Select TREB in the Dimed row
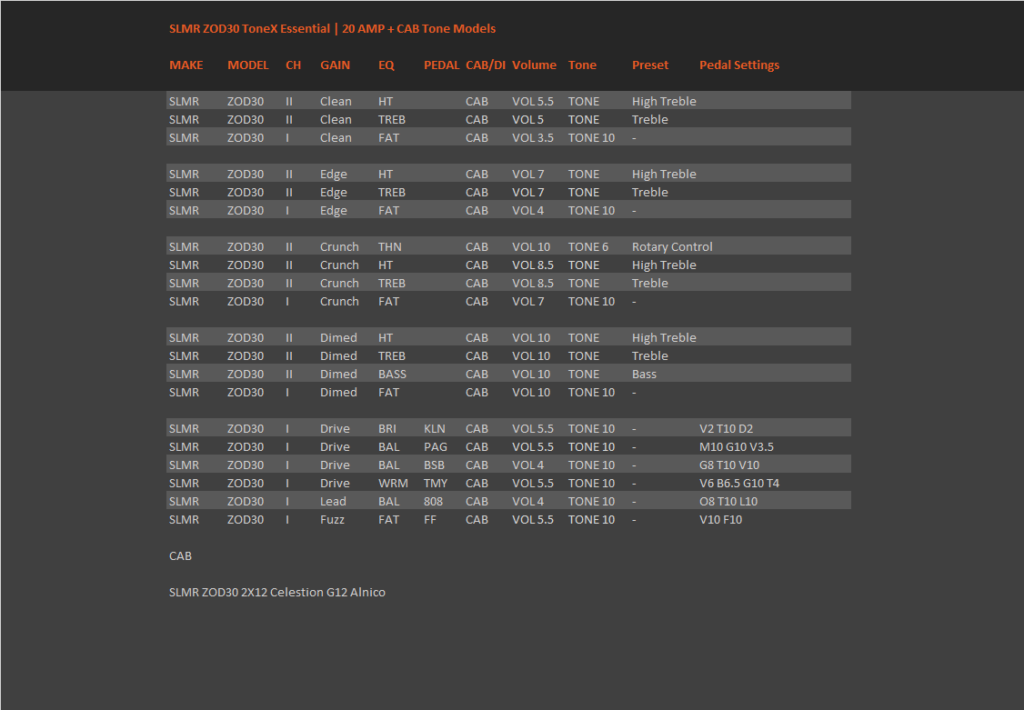This screenshot has height=710, width=1024. point(392,356)
